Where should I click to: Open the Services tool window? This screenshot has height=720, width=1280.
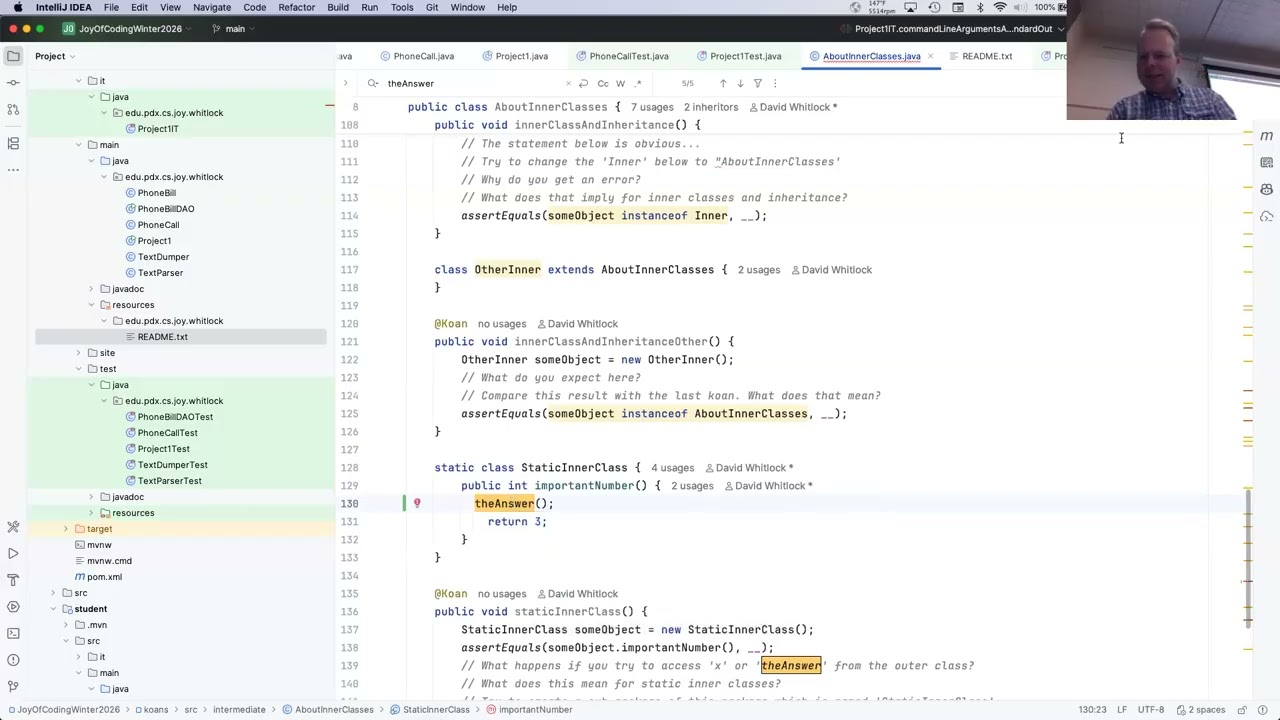coord(13,607)
